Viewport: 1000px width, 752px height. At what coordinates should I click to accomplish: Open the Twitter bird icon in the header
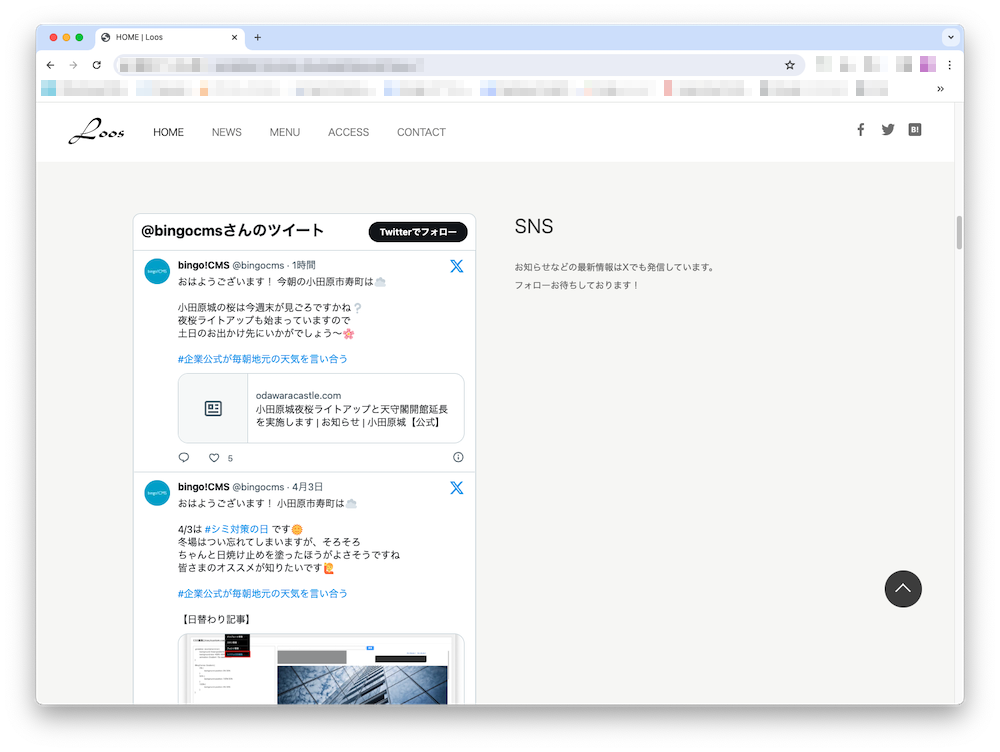coord(888,129)
